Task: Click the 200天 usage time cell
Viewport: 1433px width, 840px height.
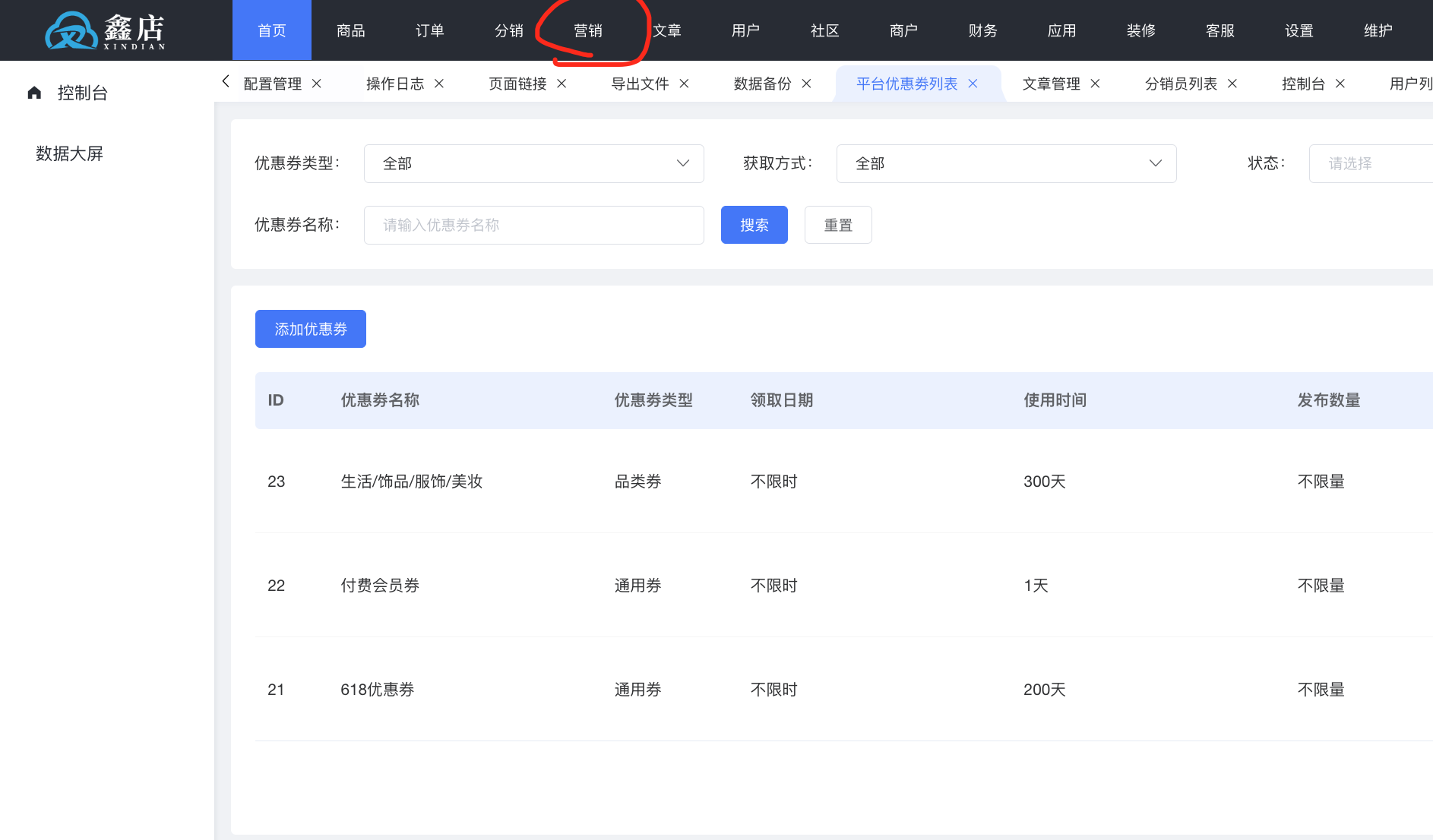Action: tap(1045, 690)
